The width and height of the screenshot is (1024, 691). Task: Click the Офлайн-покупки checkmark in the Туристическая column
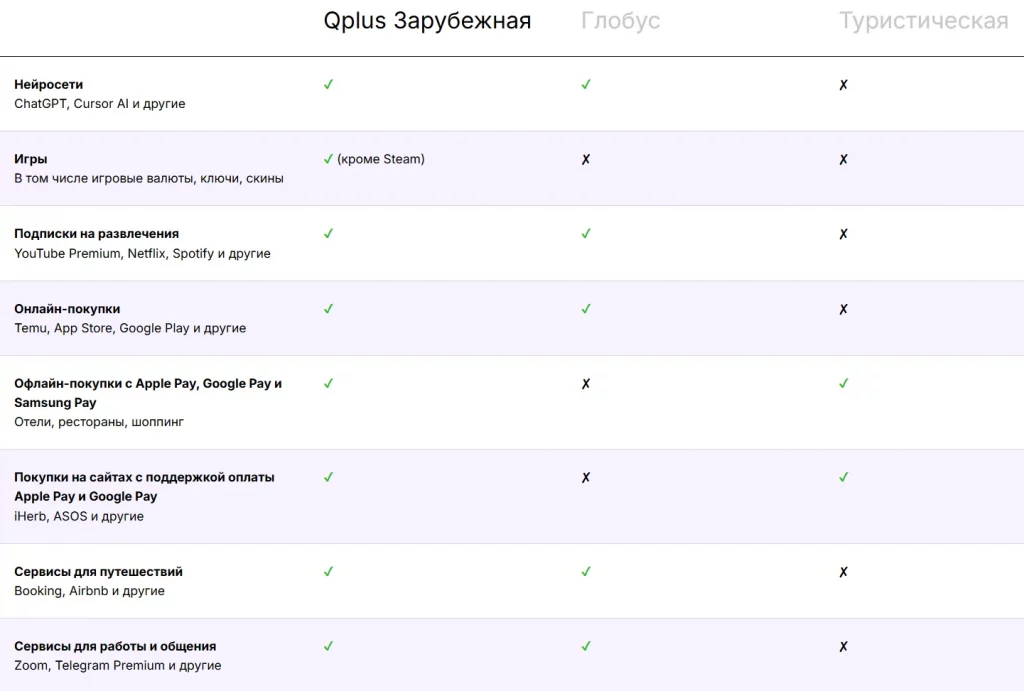click(843, 383)
